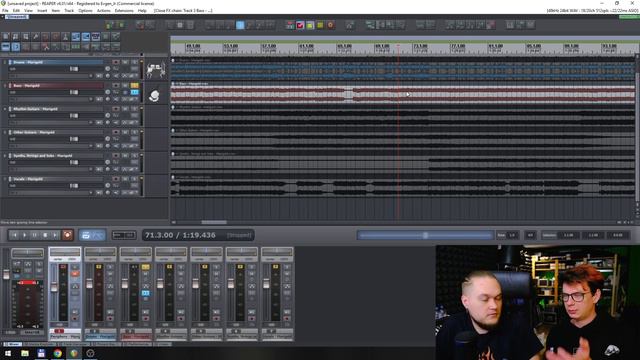
Task: Click the transport Record button
Action: pos(67,235)
